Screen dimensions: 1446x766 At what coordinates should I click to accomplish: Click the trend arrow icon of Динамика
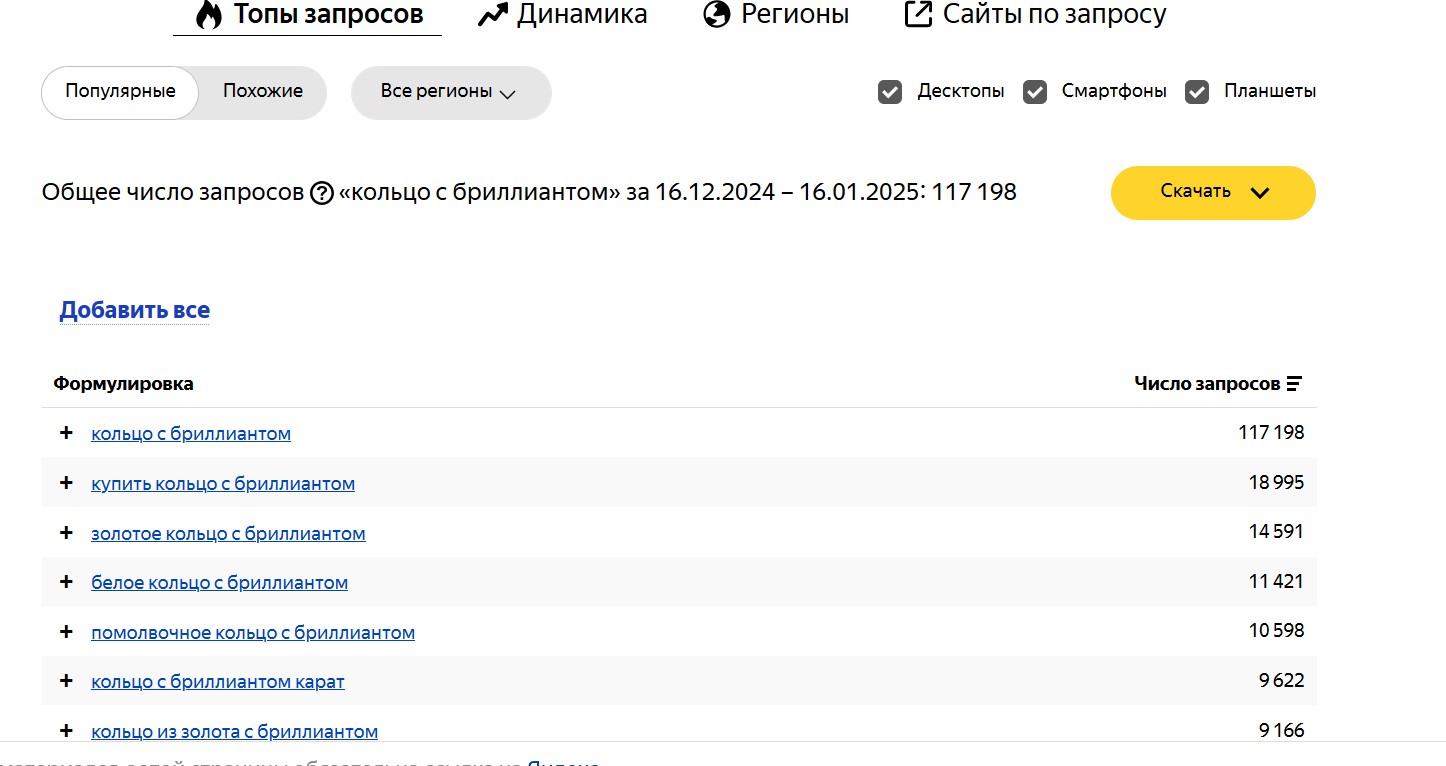tap(493, 15)
